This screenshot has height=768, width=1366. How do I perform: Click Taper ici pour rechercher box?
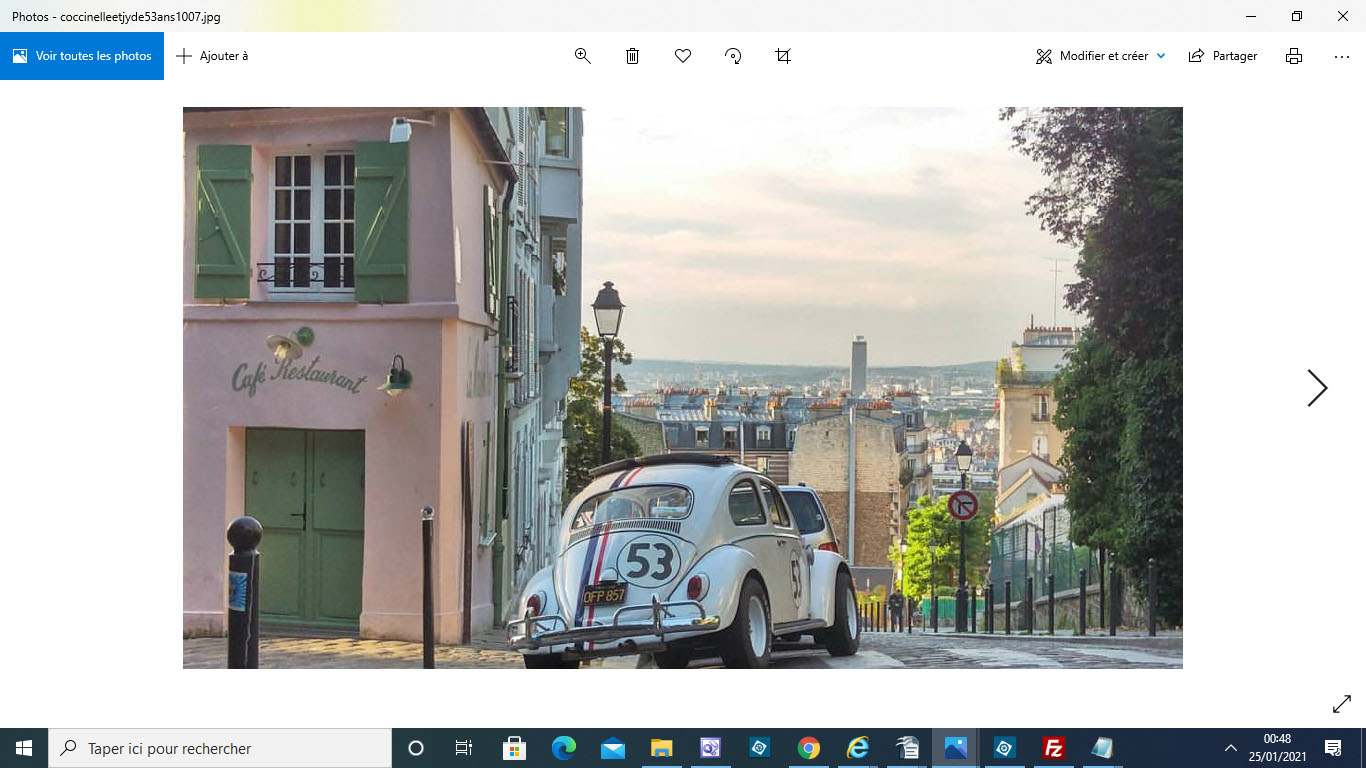click(220, 748)
